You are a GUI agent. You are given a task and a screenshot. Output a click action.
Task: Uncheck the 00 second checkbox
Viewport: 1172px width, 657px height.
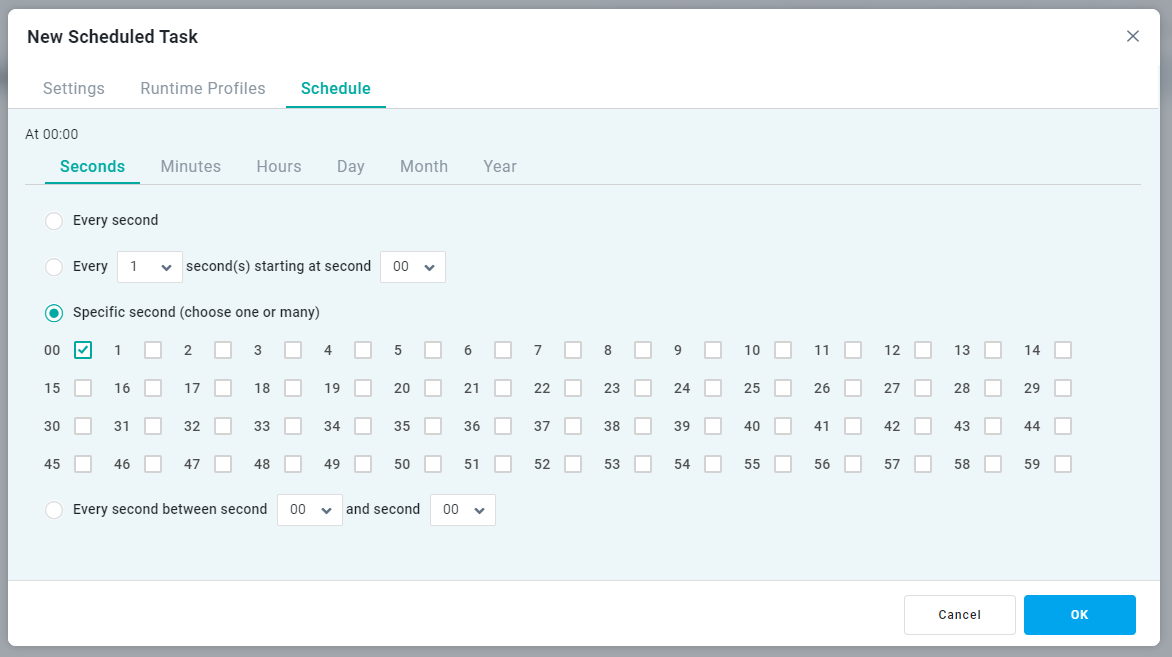(83, 350)
